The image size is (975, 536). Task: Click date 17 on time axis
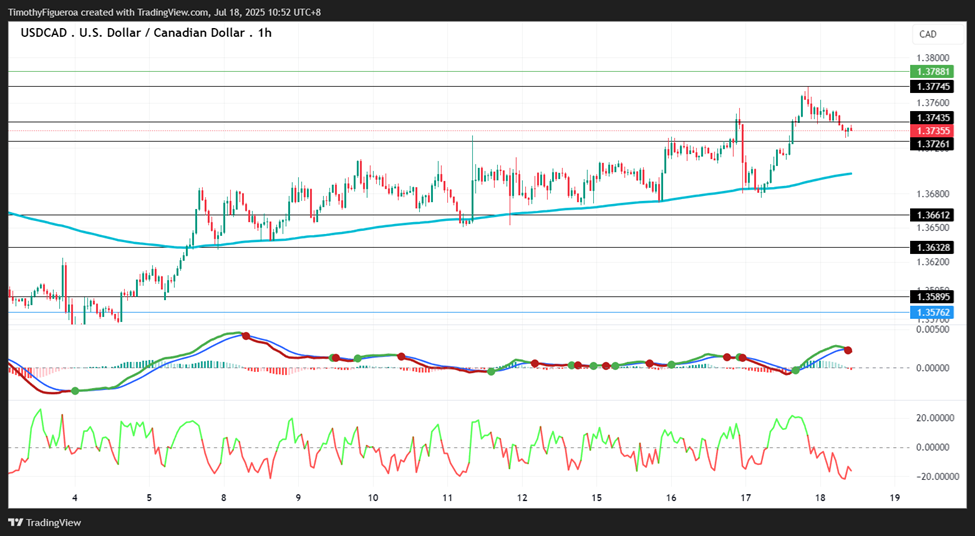[746, 497]
